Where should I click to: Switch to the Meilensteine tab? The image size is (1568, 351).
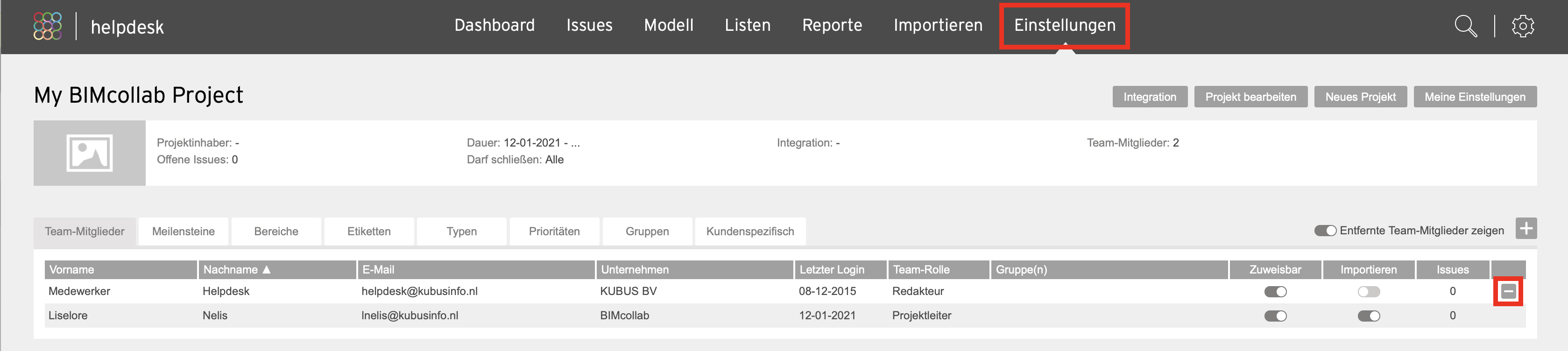(x=183, y=231)
